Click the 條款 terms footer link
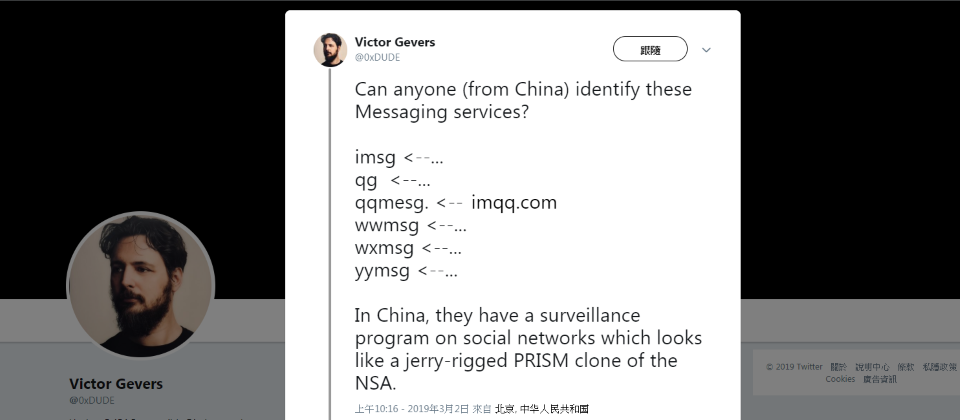Screen dimensions: 960x420 tap(905, 367)
